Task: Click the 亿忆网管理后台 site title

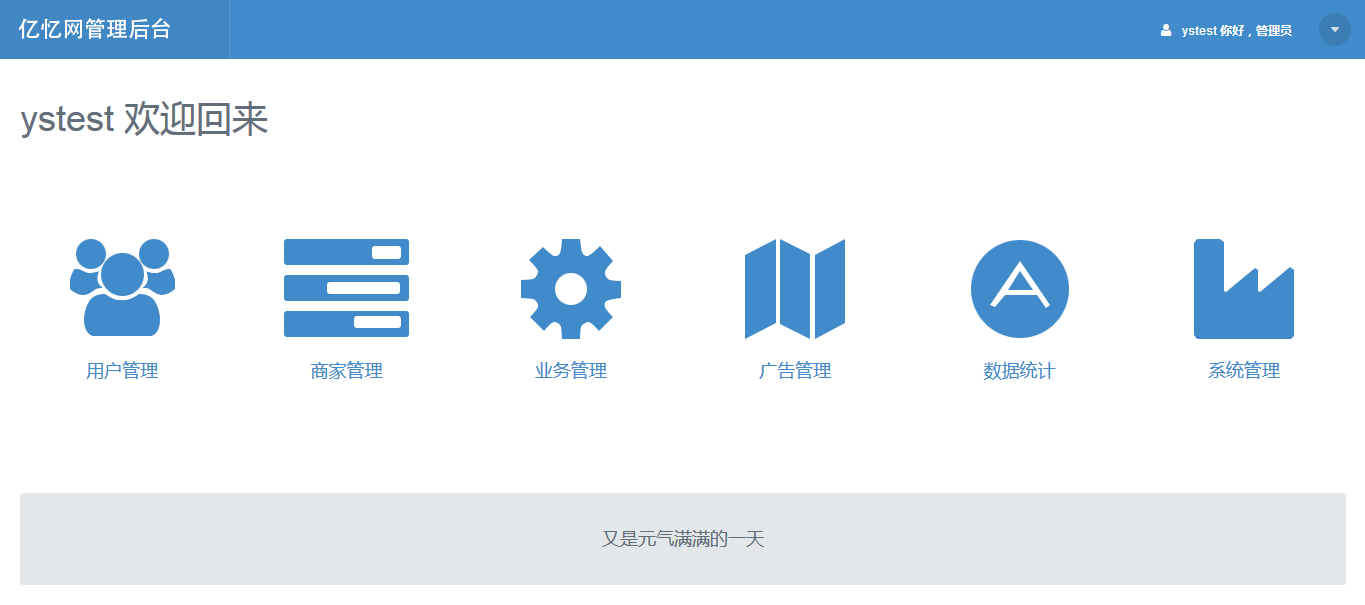Action: click(95, 30)
